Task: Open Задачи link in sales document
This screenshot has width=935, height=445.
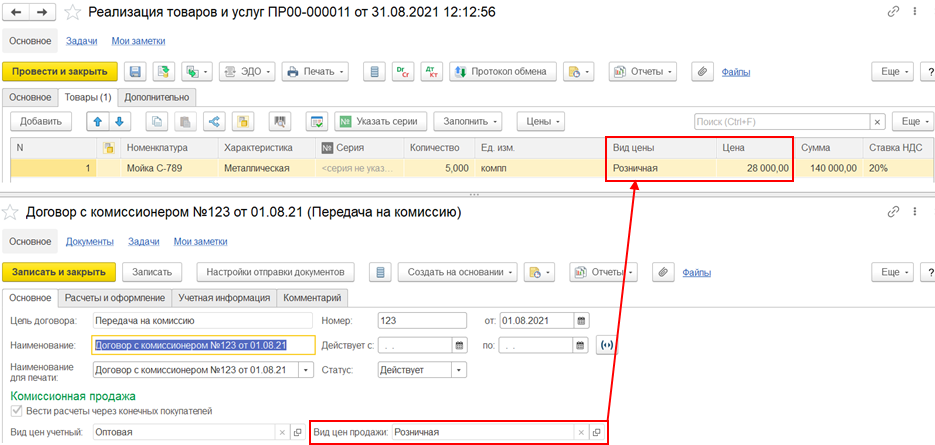Action: coord(79,41)
